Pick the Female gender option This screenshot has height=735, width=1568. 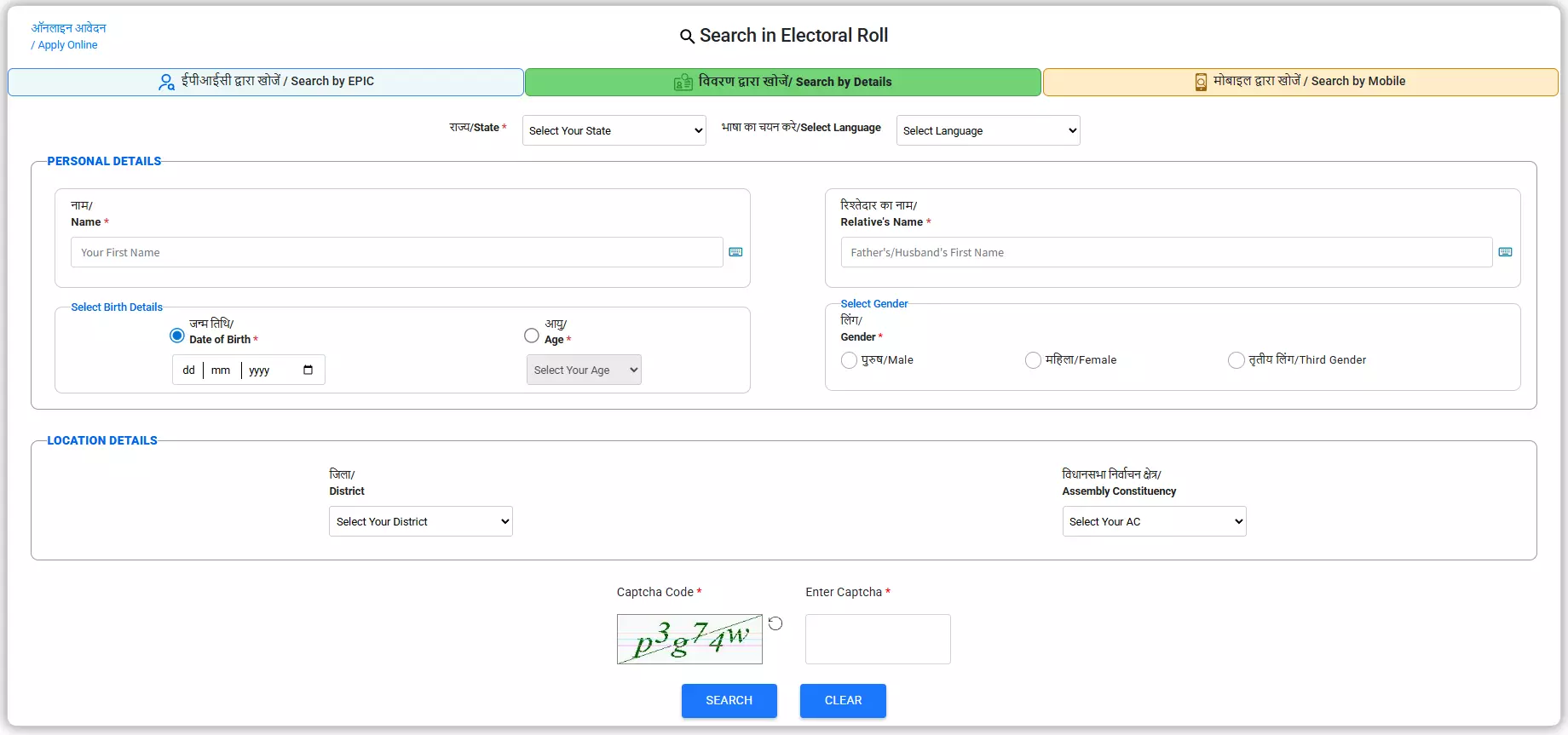[1033, 360]
